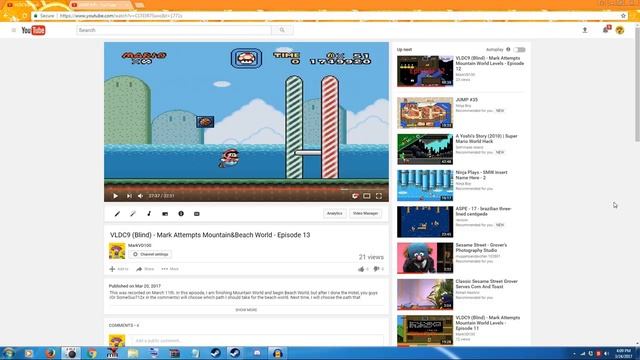Click the MarkVD100 channel avatar
Image resolution: width=640 pixels, height=360 pixels.
117,251
